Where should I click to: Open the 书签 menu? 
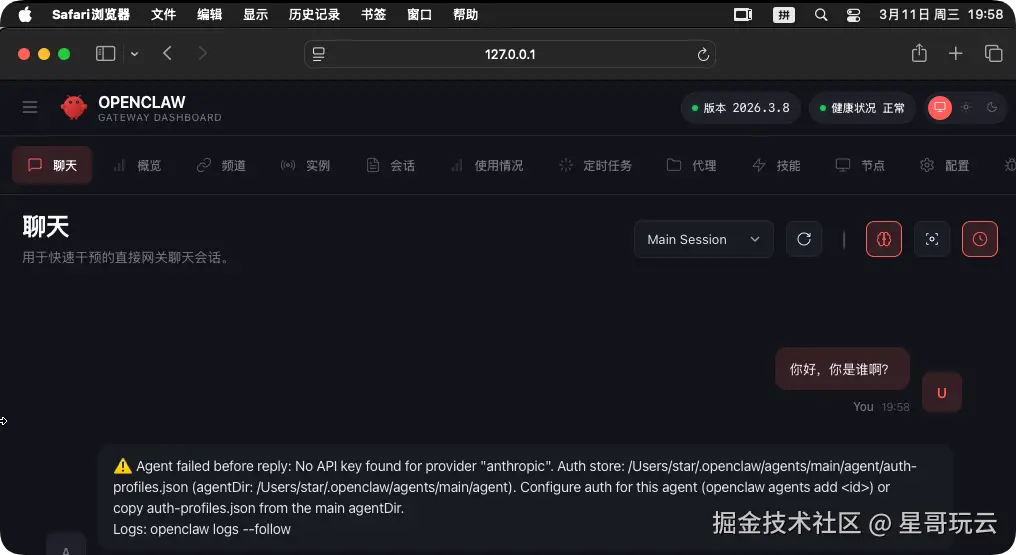pyautogui.click(x=373, y=14)
